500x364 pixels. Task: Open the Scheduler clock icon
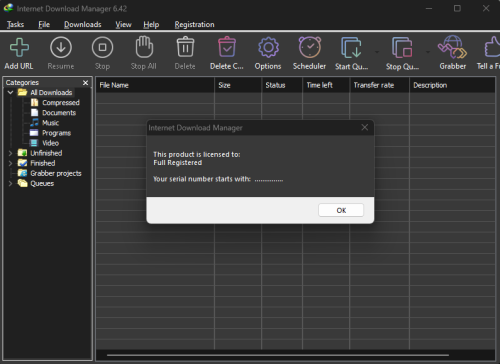pyautogui.click(x=310, y=47)
